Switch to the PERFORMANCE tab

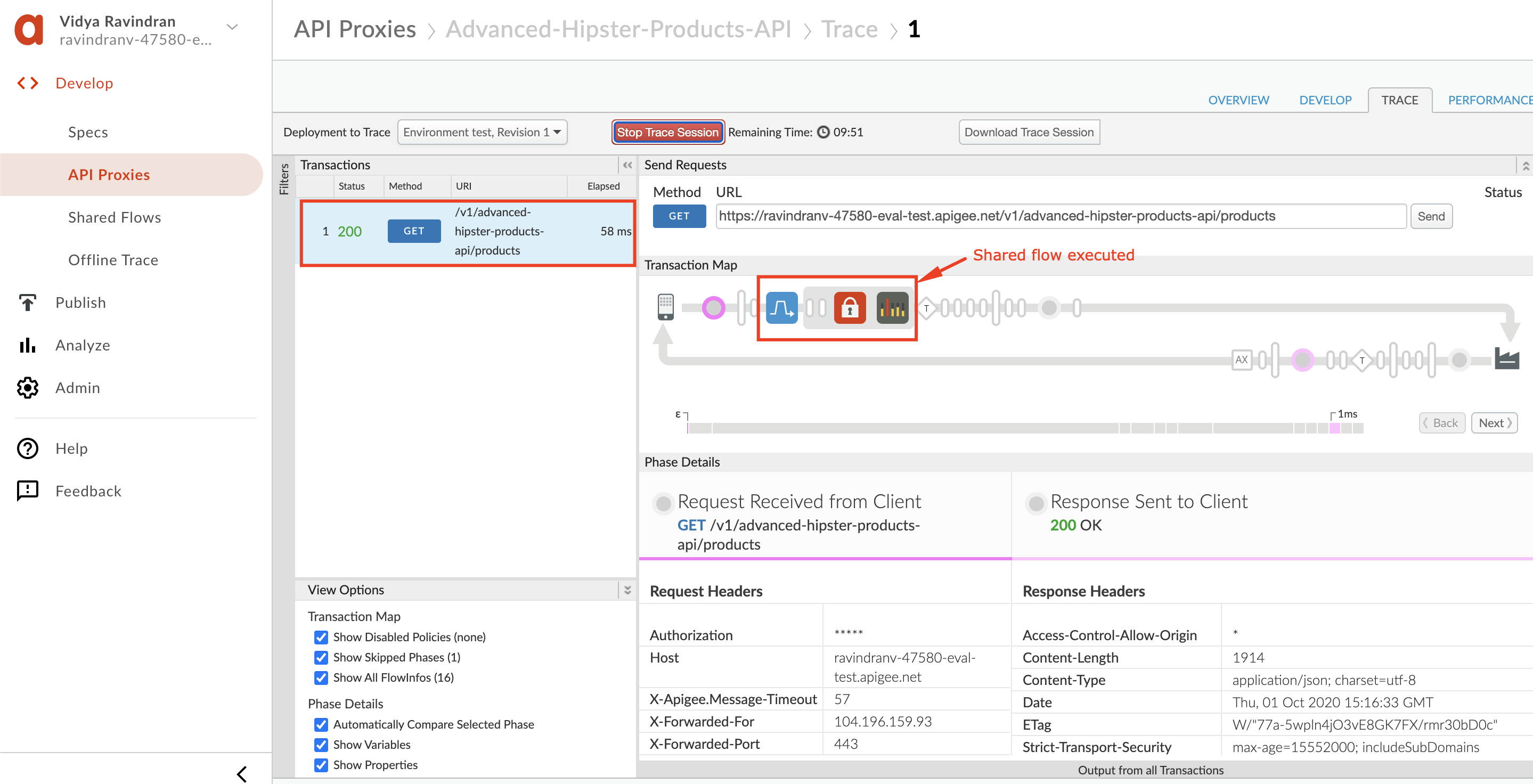point(1490,100)
